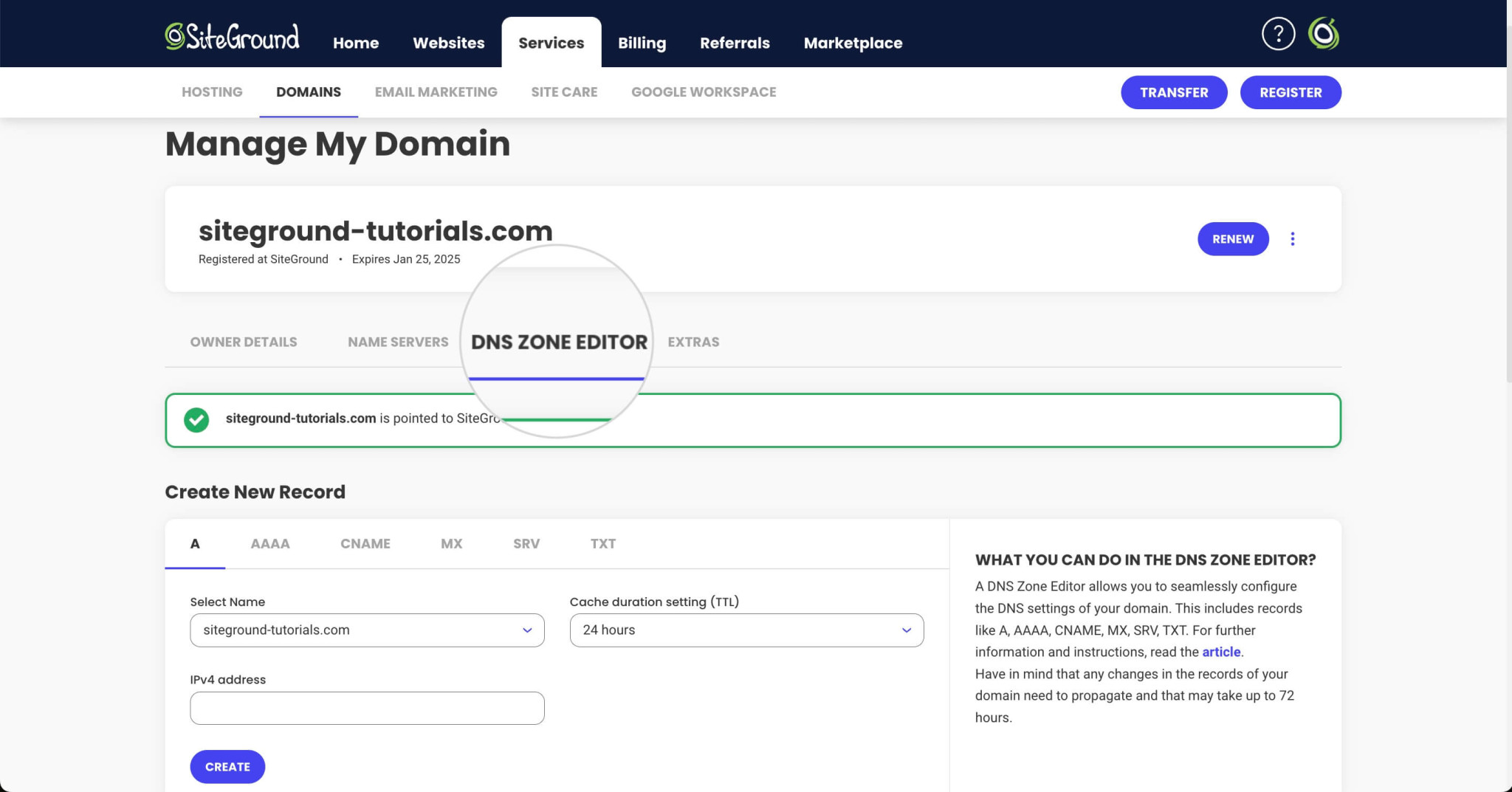Open the Billing navigation item
The width and height of the screenshot is (1512, 792).
(642, 43)
